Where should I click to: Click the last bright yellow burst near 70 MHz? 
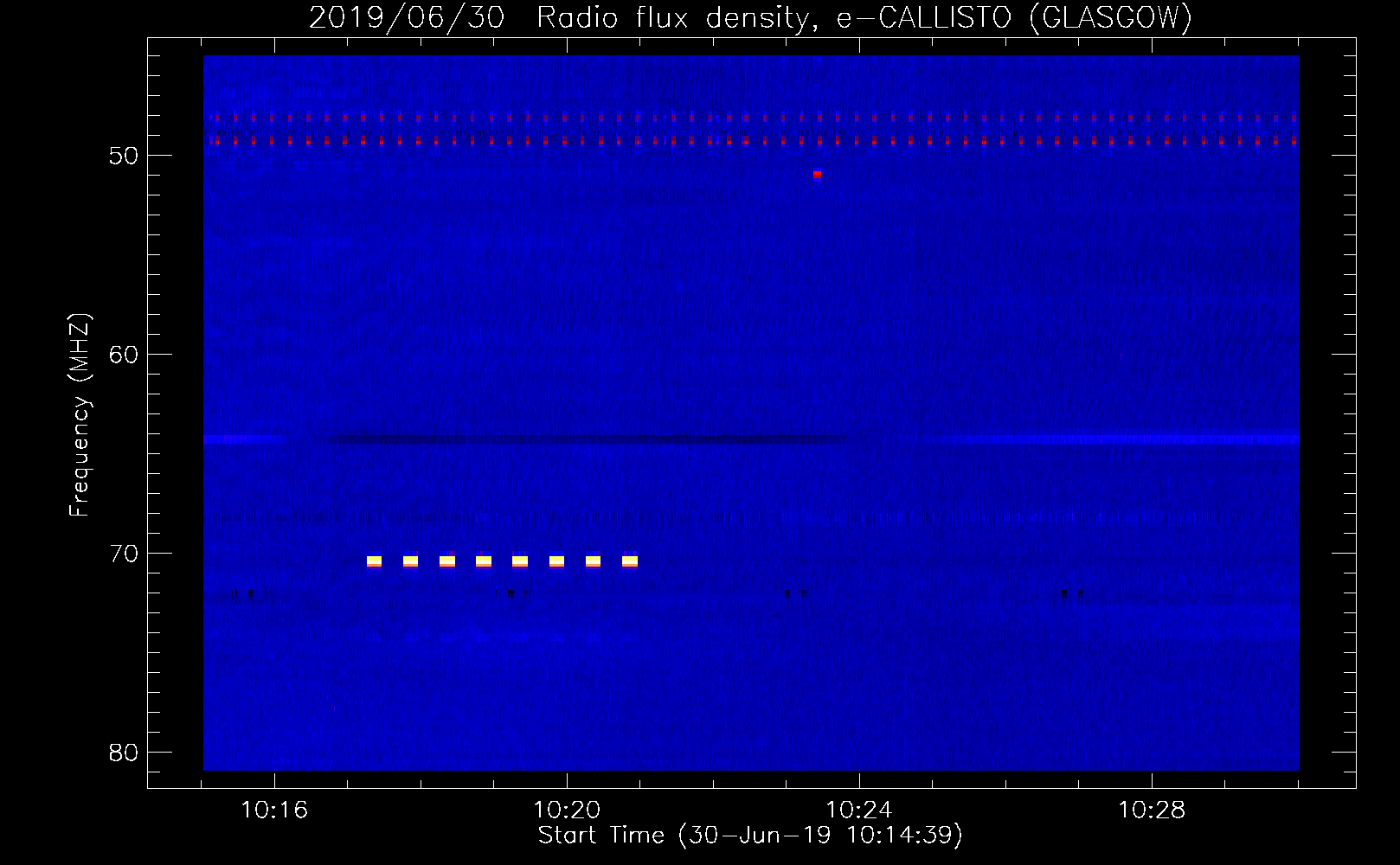coord(630,561)
